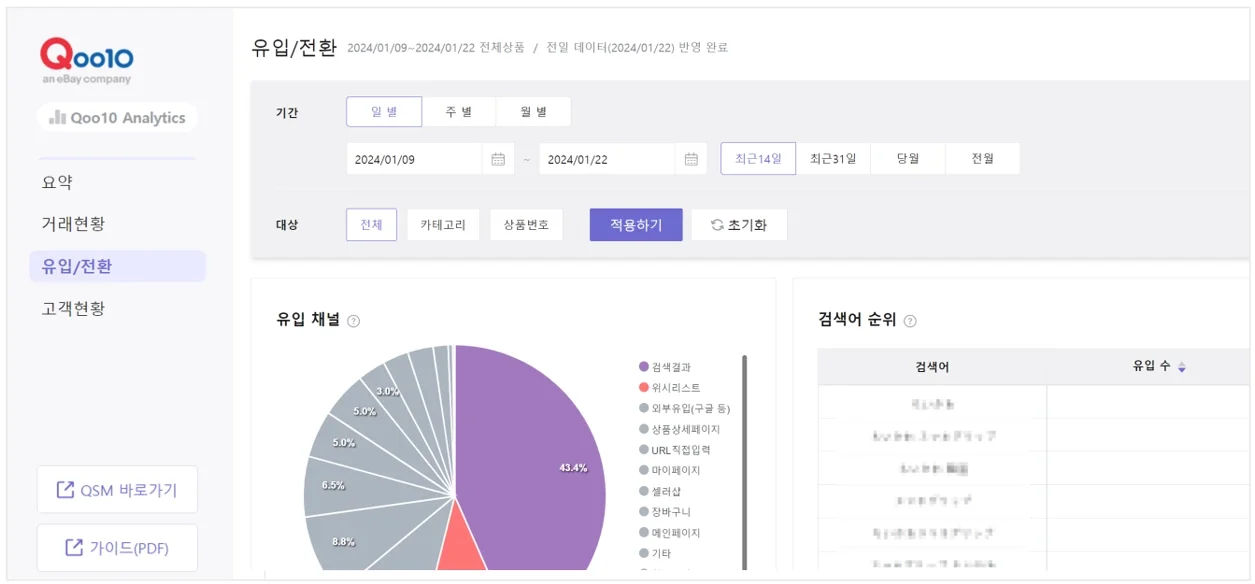1255x584 pixels.
Task: Open the 거래현황 sidebar menu
Action: (x=73, y=224)
